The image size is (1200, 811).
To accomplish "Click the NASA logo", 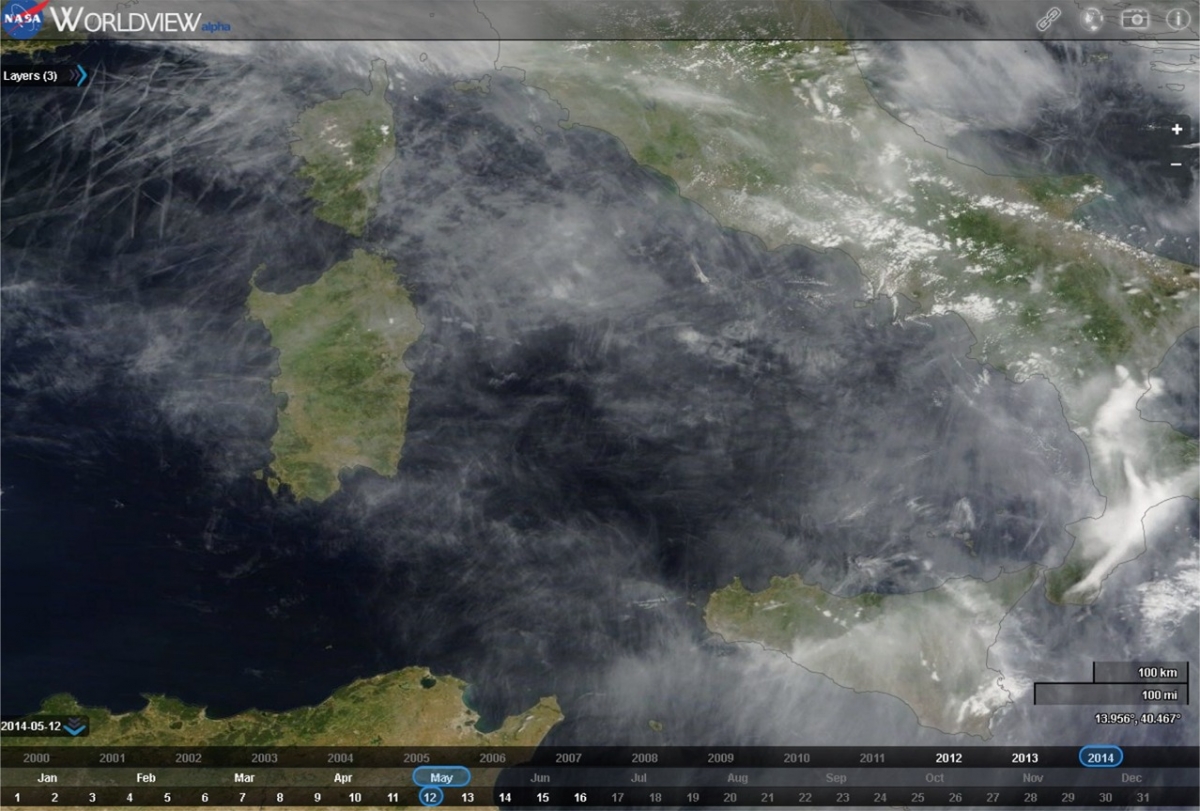I will pyautogui.click(x=22, y=19).
